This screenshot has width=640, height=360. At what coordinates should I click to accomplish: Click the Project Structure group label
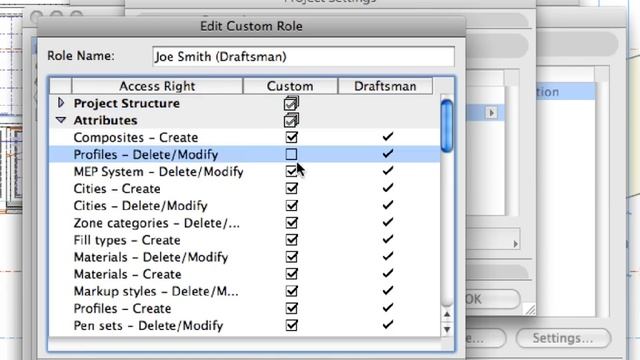click(127, 103)
